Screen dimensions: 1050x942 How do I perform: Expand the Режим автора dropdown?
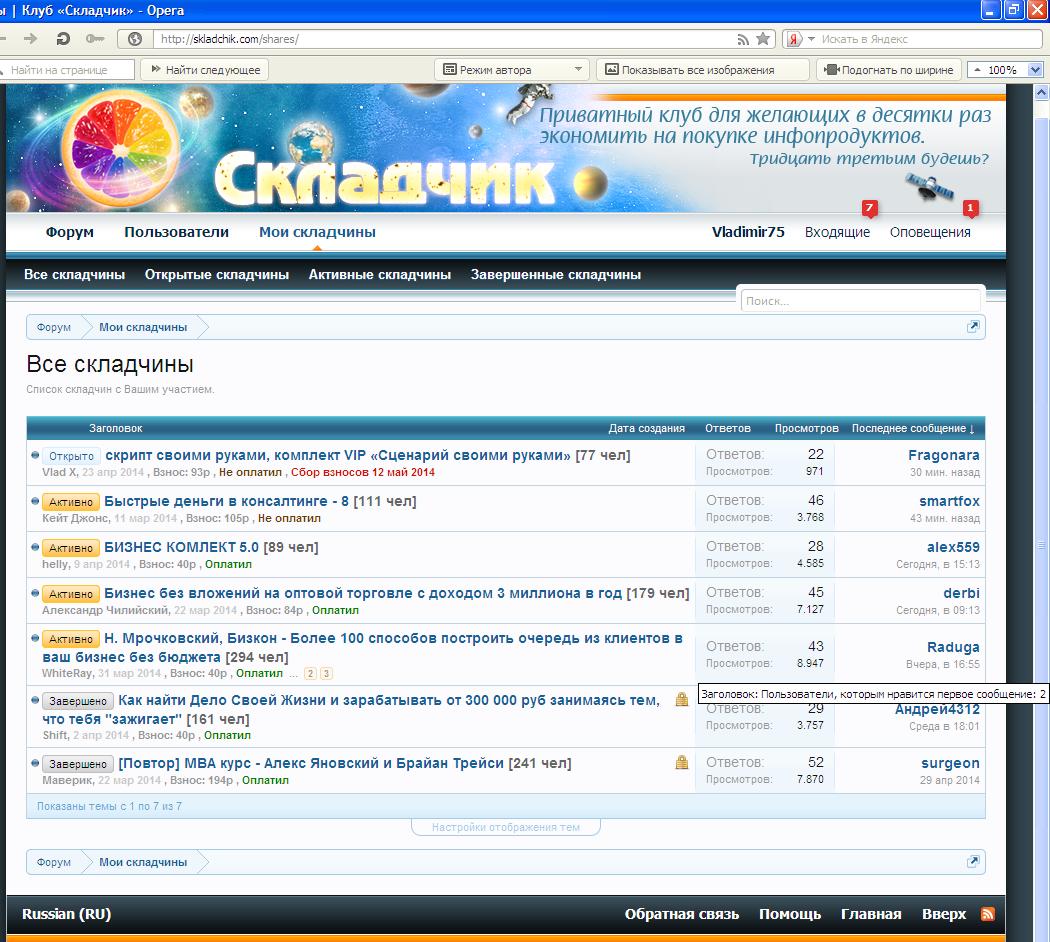coord(578,70)
